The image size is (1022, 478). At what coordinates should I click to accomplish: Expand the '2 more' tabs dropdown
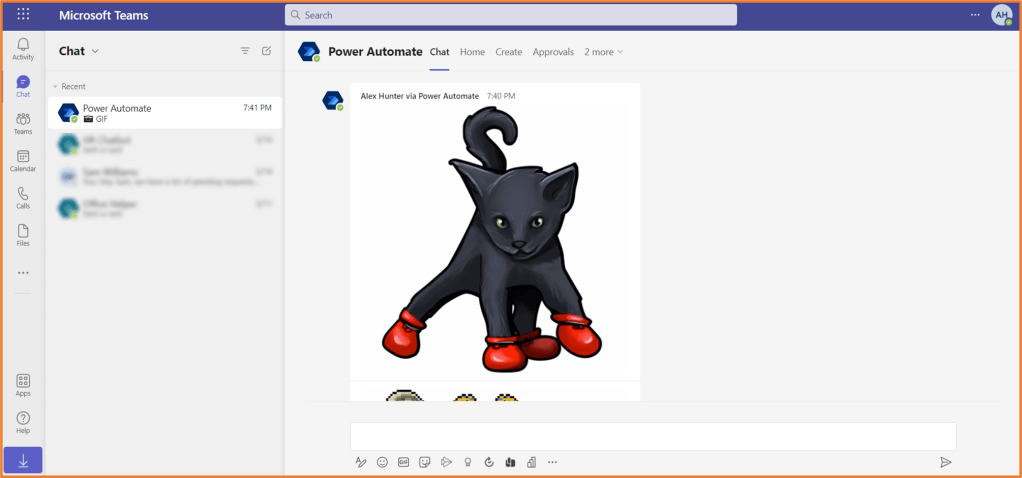point(604,52)
